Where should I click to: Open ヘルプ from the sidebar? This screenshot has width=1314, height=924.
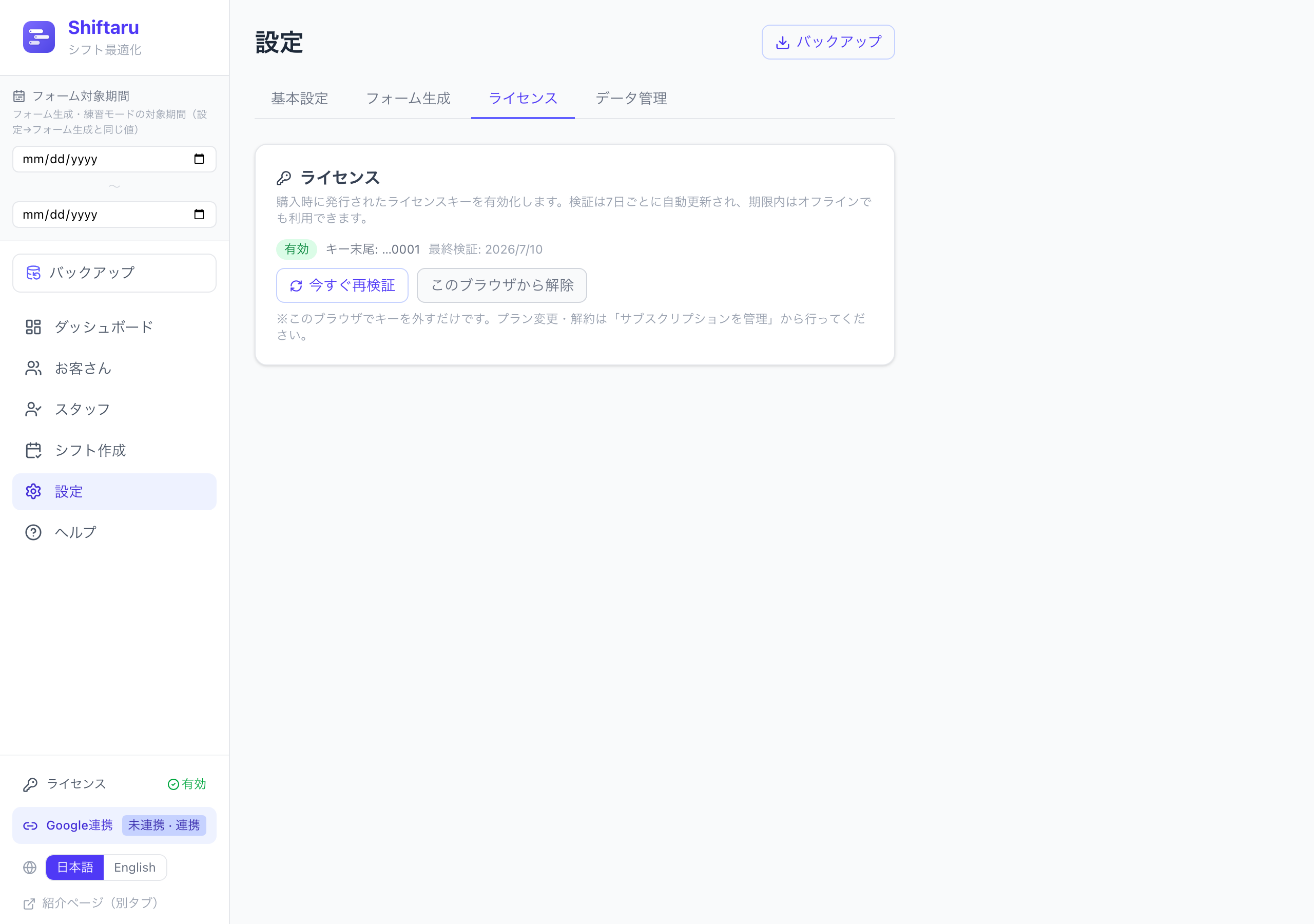point(114,532)
